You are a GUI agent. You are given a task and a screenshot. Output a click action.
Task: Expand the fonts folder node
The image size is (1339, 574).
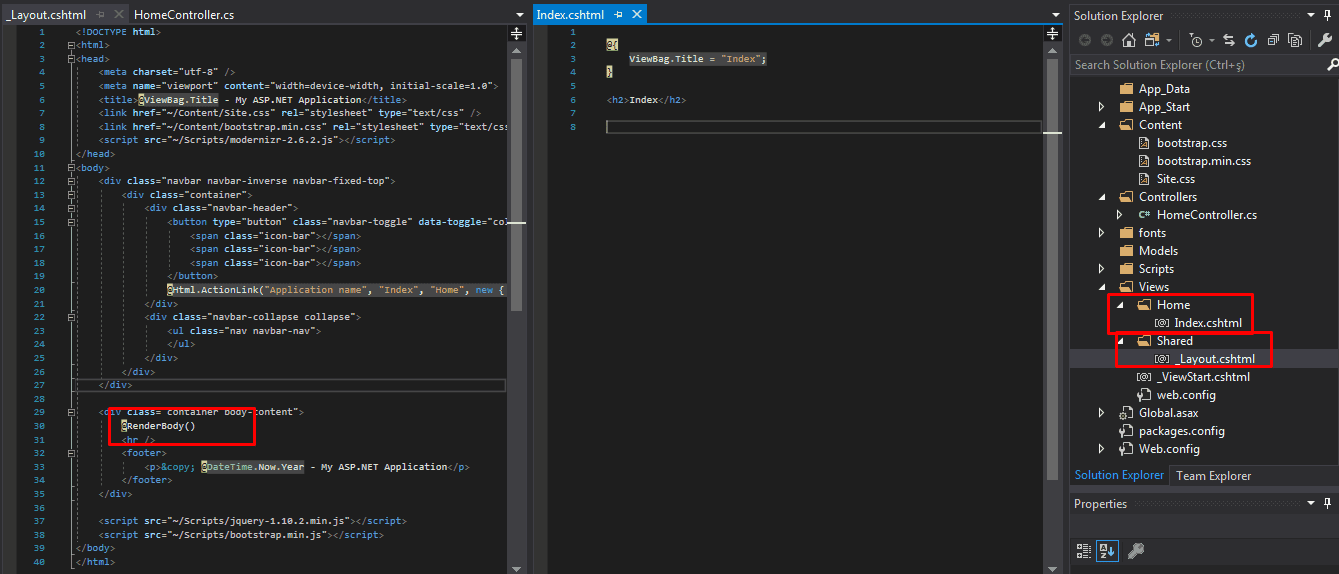[x=1102, y=233]
